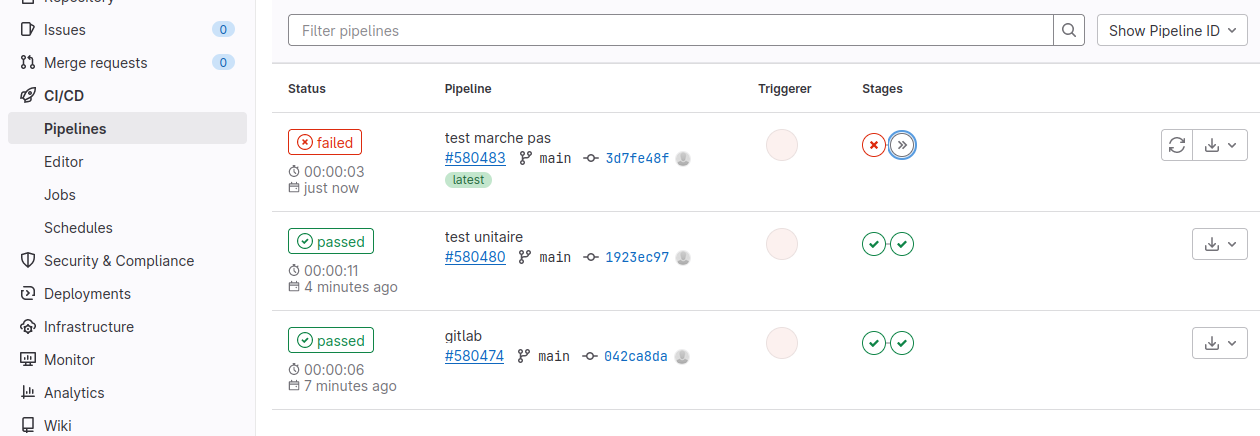Expand download artifacts dropdown for pipeline #580480
Viewport: 1260px width, 436px height.
click(x=1220, y=244)
